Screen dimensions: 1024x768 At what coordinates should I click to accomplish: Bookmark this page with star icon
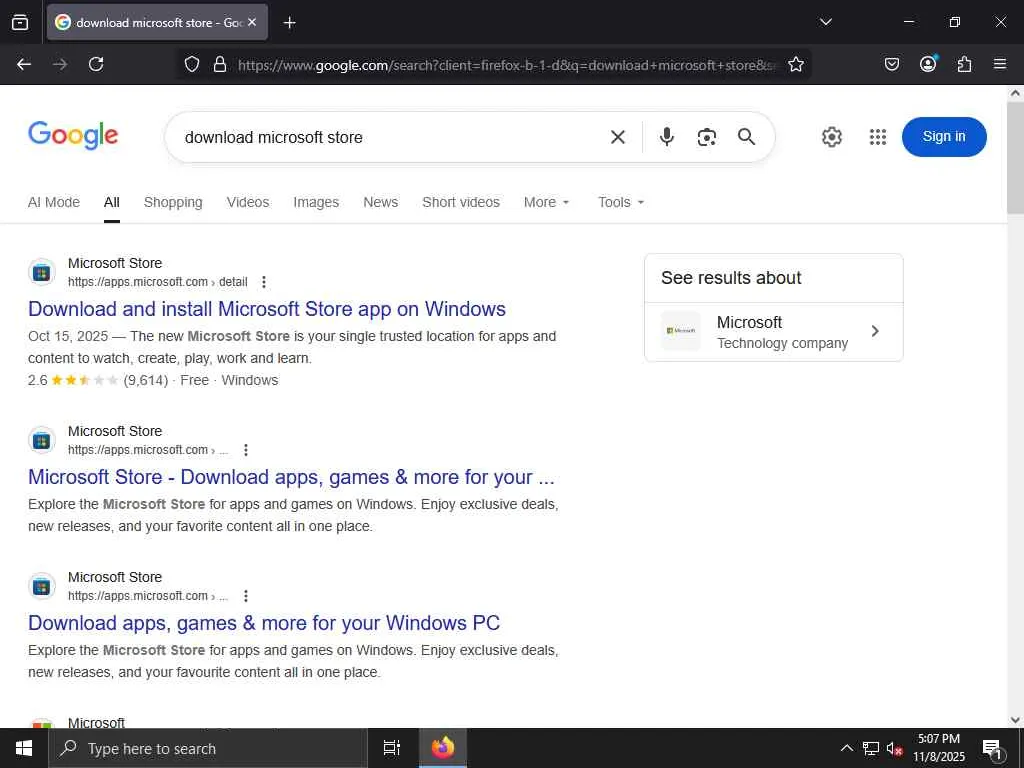[x=795, y=64]
